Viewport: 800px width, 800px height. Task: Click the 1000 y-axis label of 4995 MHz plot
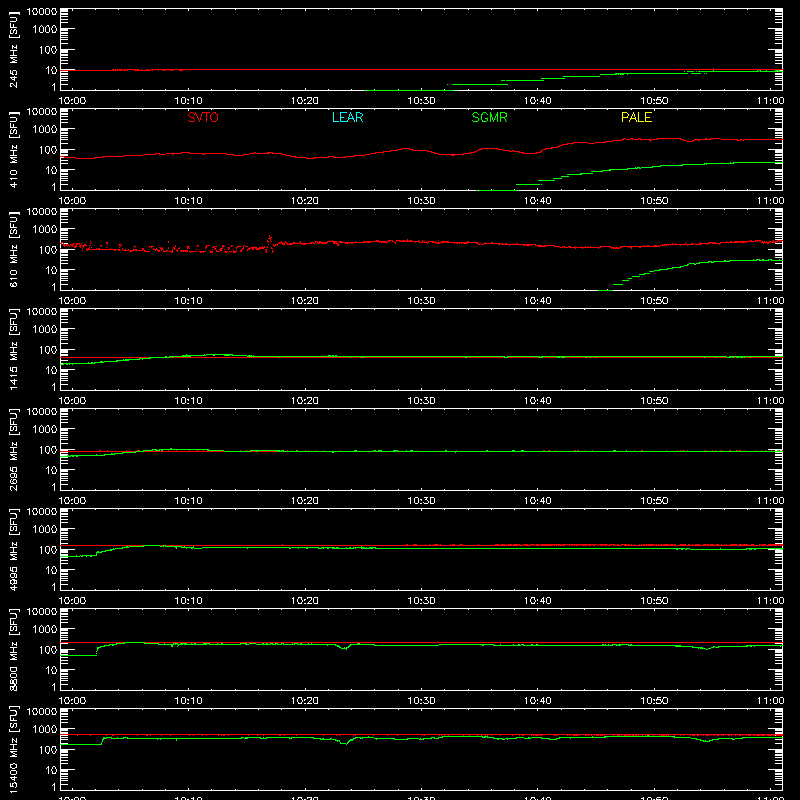tap(45, 529)
